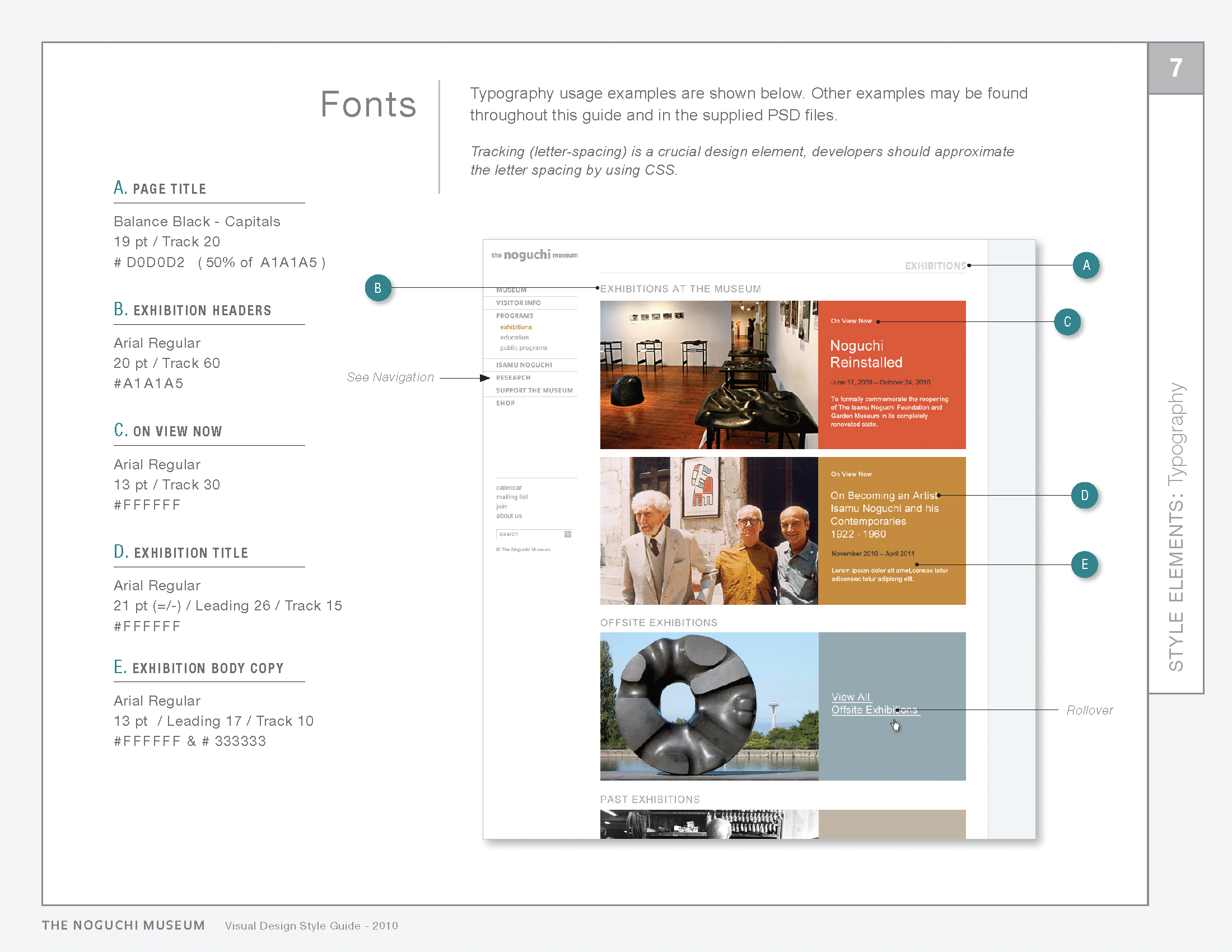This screenshot has height=952, width=1232.
Task: Select Isamu Noguchi in navigation
Action: pyautogui.click(x=524, y=365)
